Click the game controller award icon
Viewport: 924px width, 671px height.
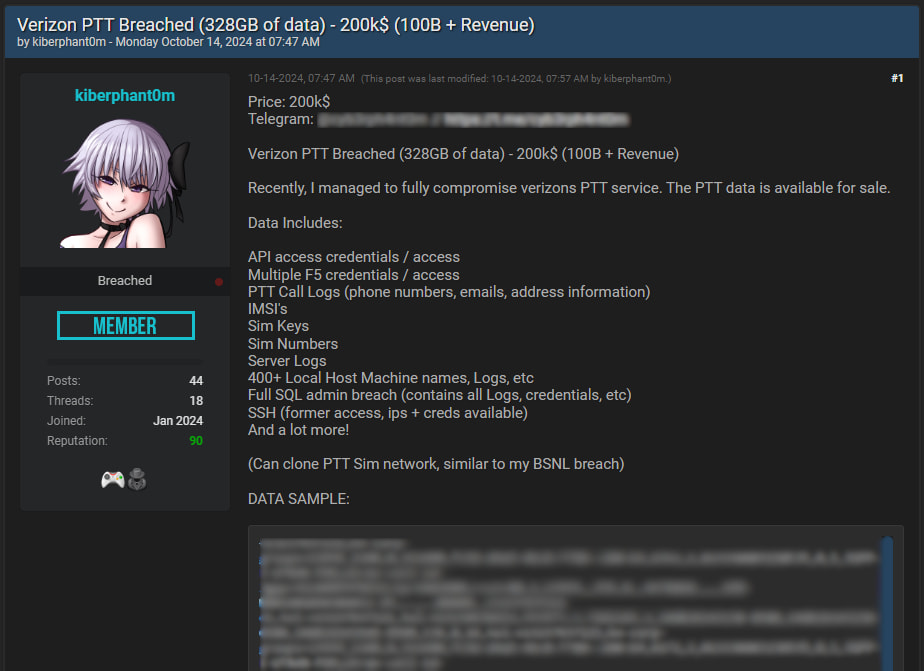coord(113,480)
